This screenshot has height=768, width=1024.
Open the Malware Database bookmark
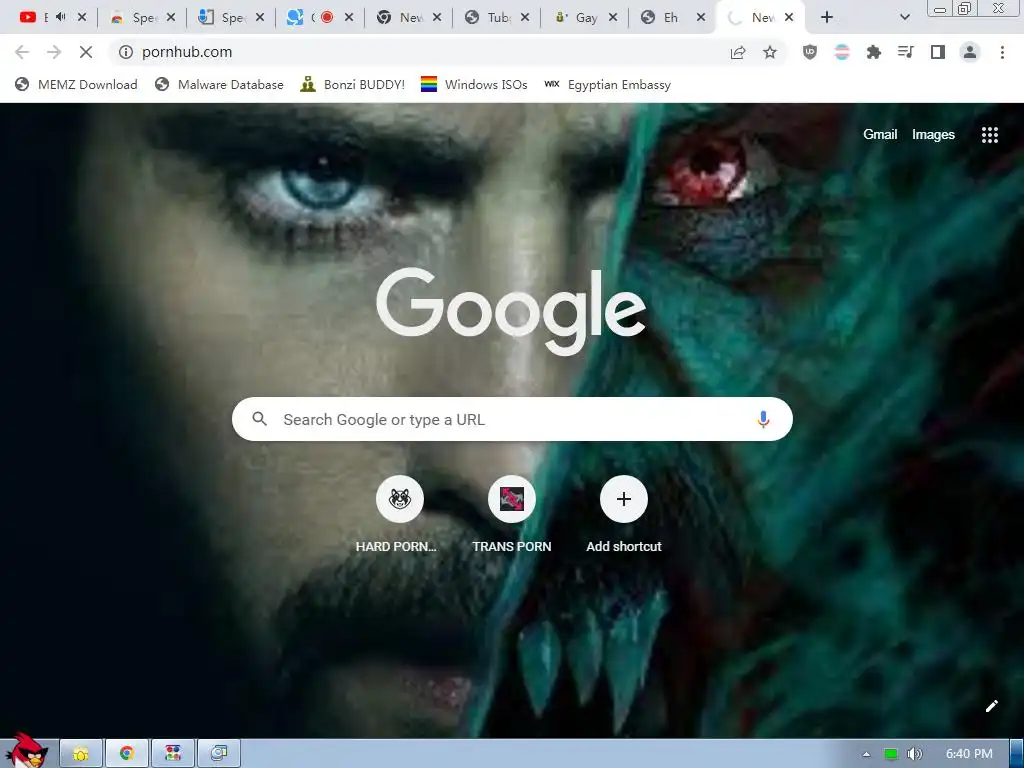coord(219,85)
